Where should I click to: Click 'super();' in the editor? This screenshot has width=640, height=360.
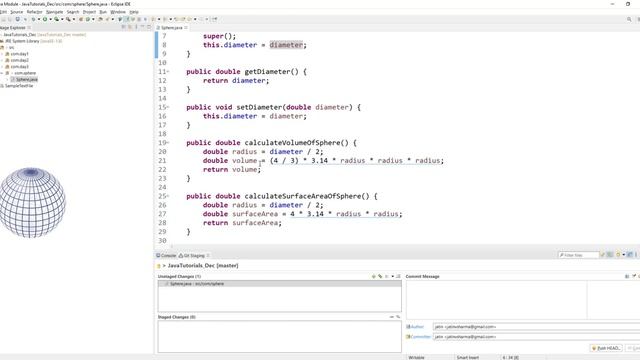(x=219, y=36)
